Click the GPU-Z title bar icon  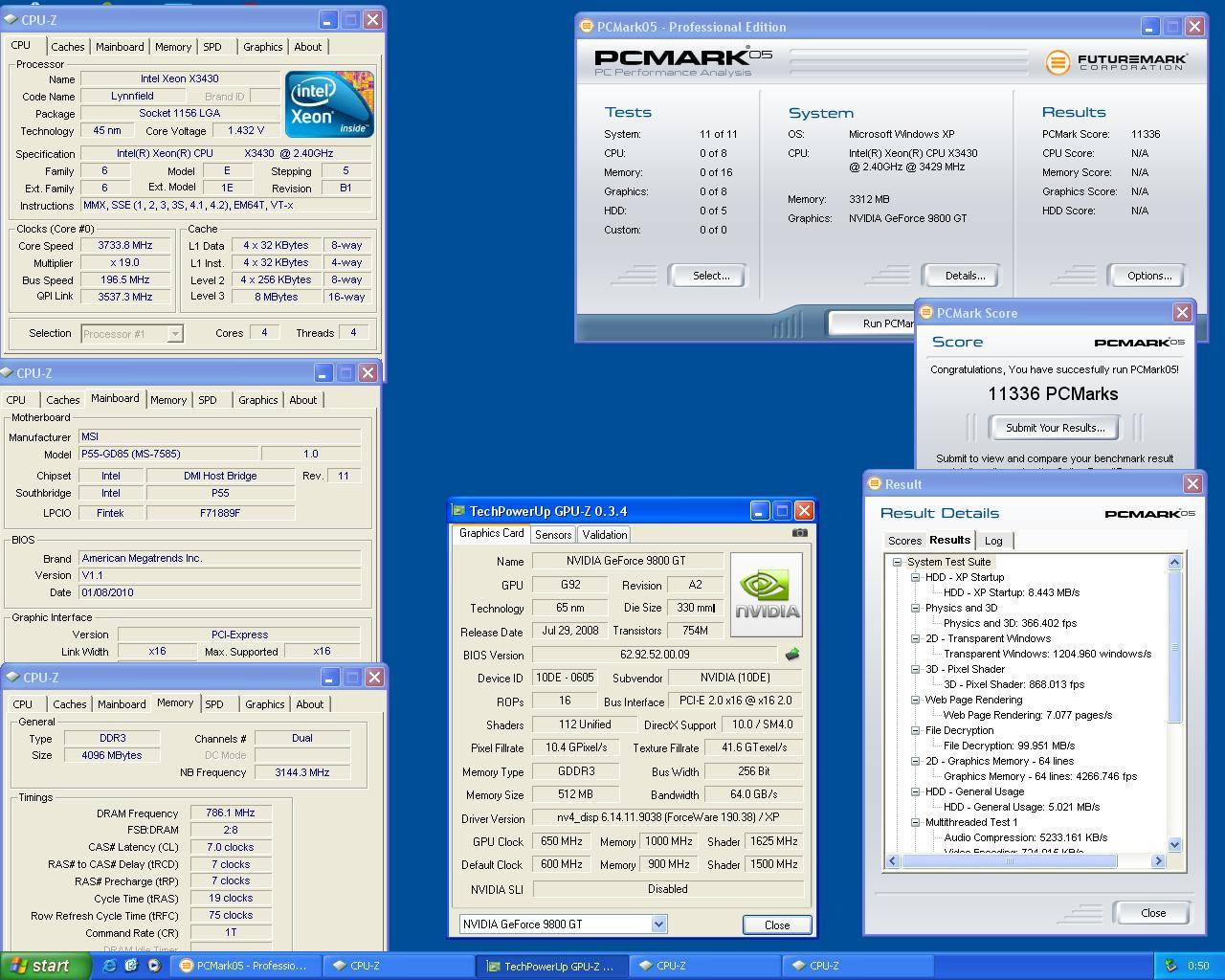point(459,511)
